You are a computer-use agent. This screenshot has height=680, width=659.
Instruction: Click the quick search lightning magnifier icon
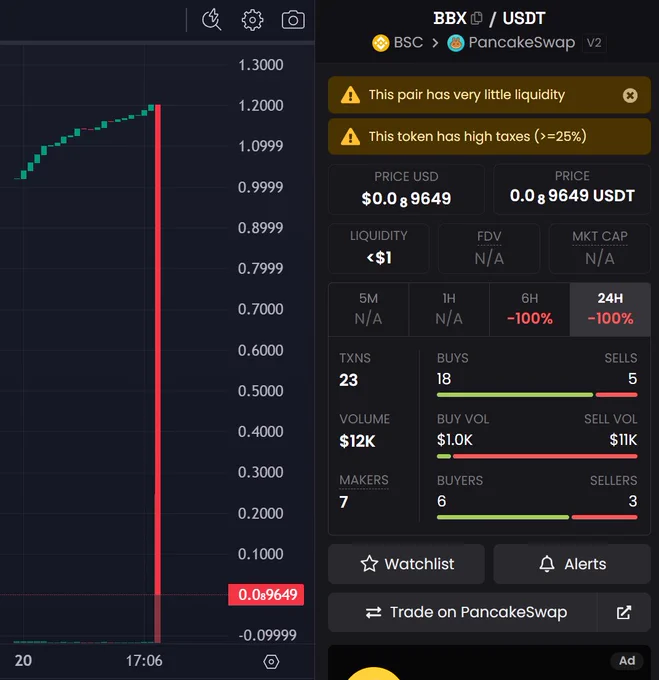pyautogui.click(x=212, y=20)
